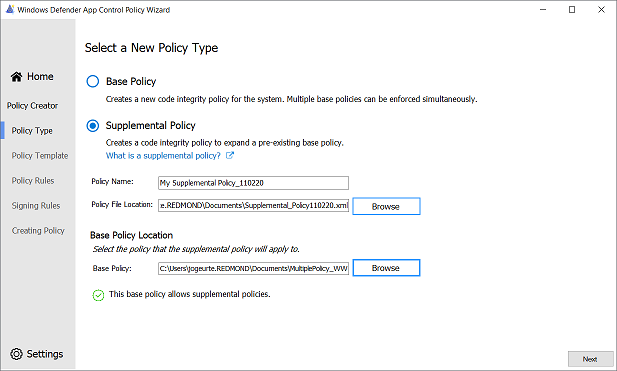This screenshot has width=617, height=371.
Task: Go to Policy Creator in sidebar
Action: (32, 106)
